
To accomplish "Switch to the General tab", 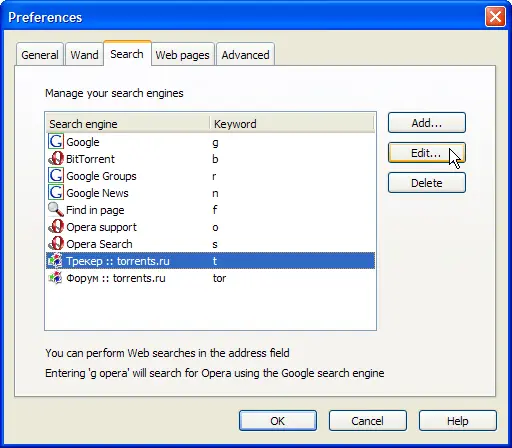I will (40, 54).
